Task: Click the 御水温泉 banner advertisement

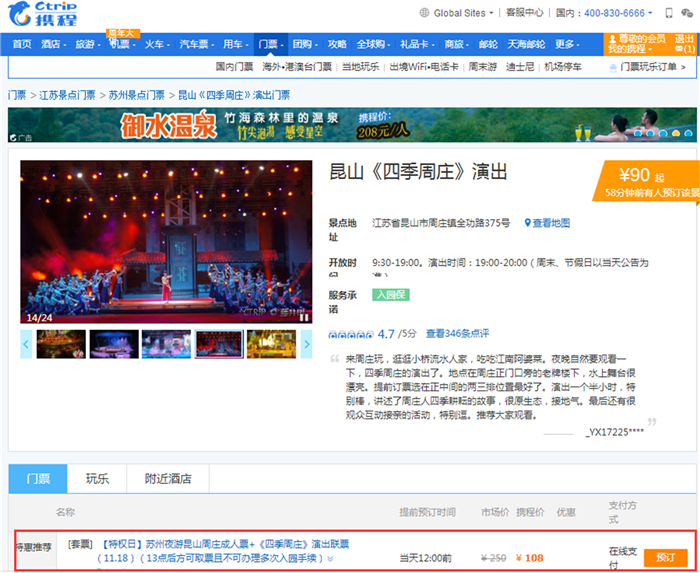Action: coord(352,126)
